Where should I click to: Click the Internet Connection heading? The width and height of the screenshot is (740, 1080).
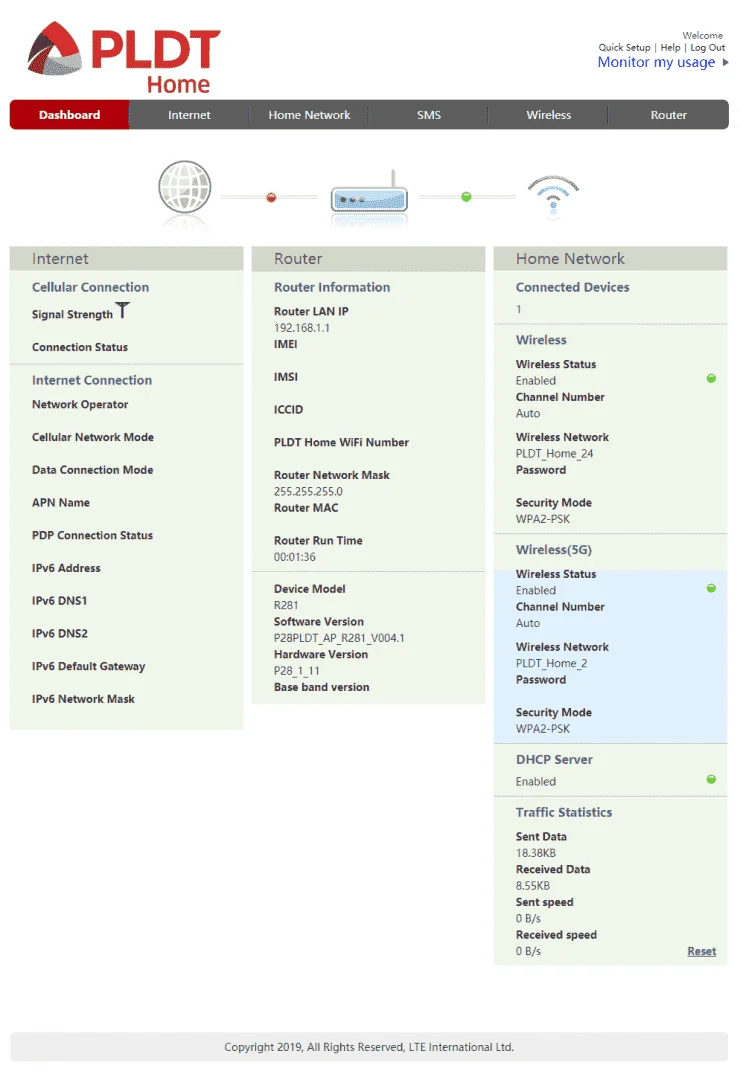(92, 380)
